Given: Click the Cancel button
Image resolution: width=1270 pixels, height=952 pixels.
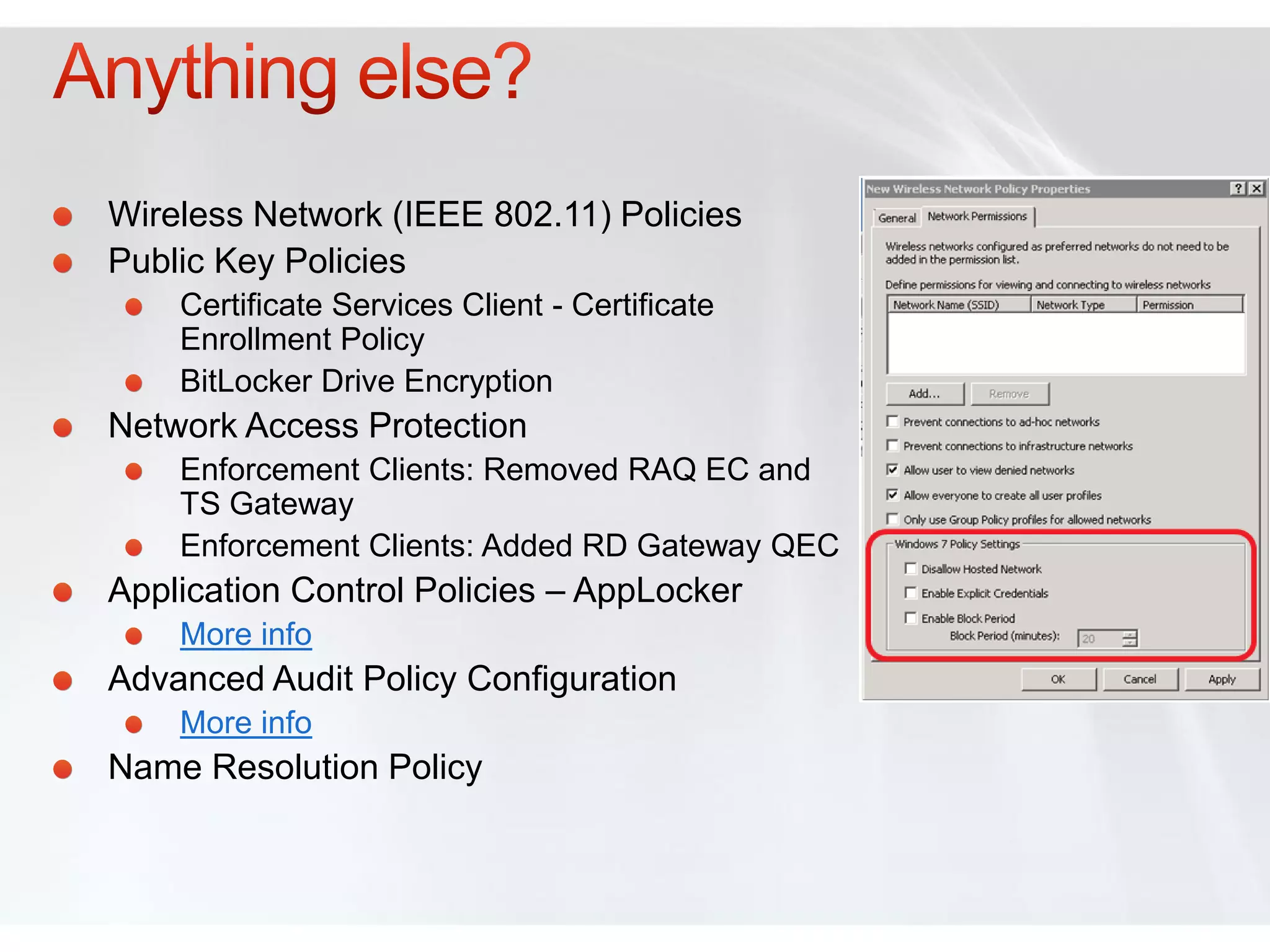Looking at the screenshot, I should click(1140, 679).
